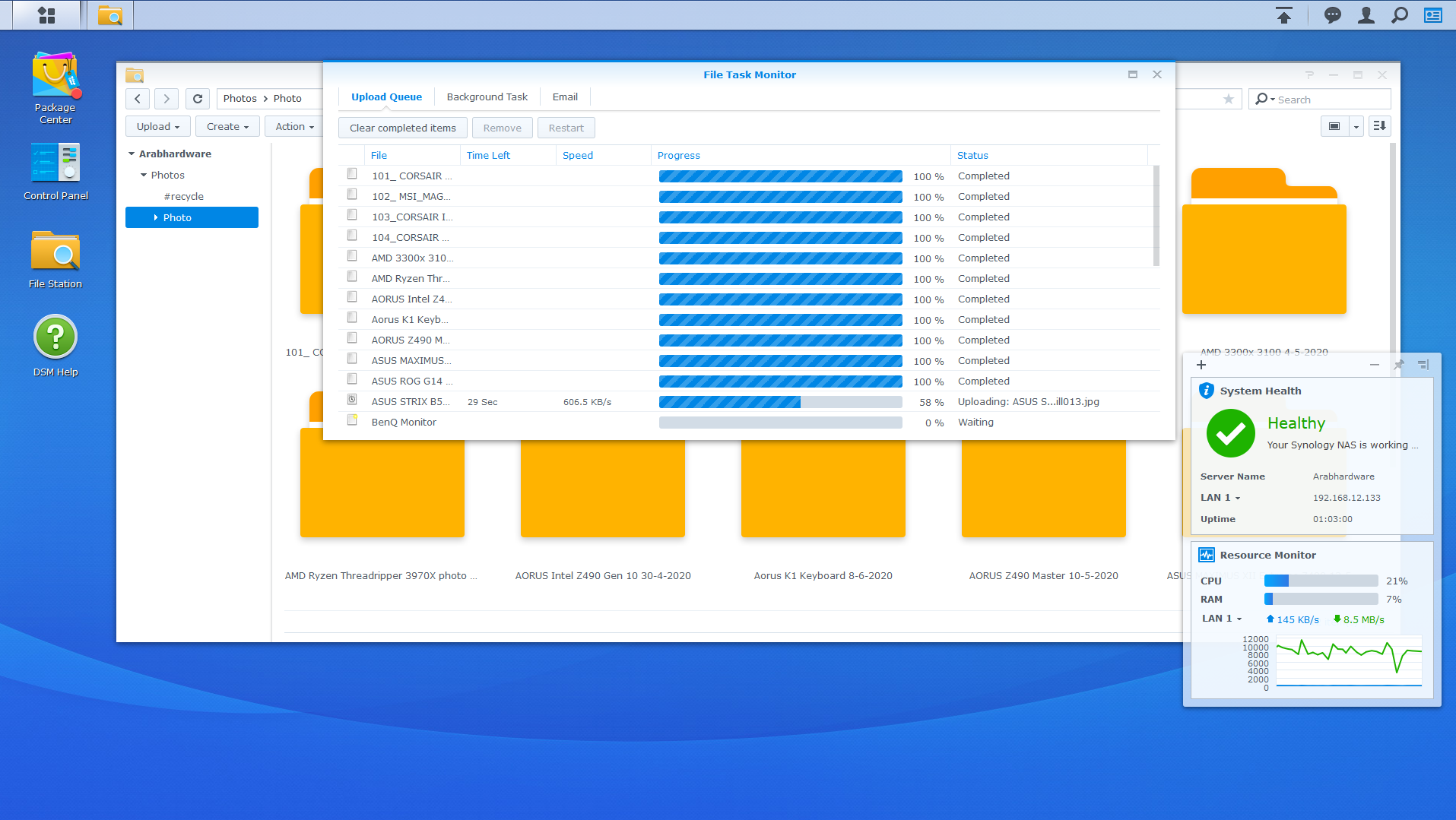Expand the Photo tree node arrow

pos(156,217)
